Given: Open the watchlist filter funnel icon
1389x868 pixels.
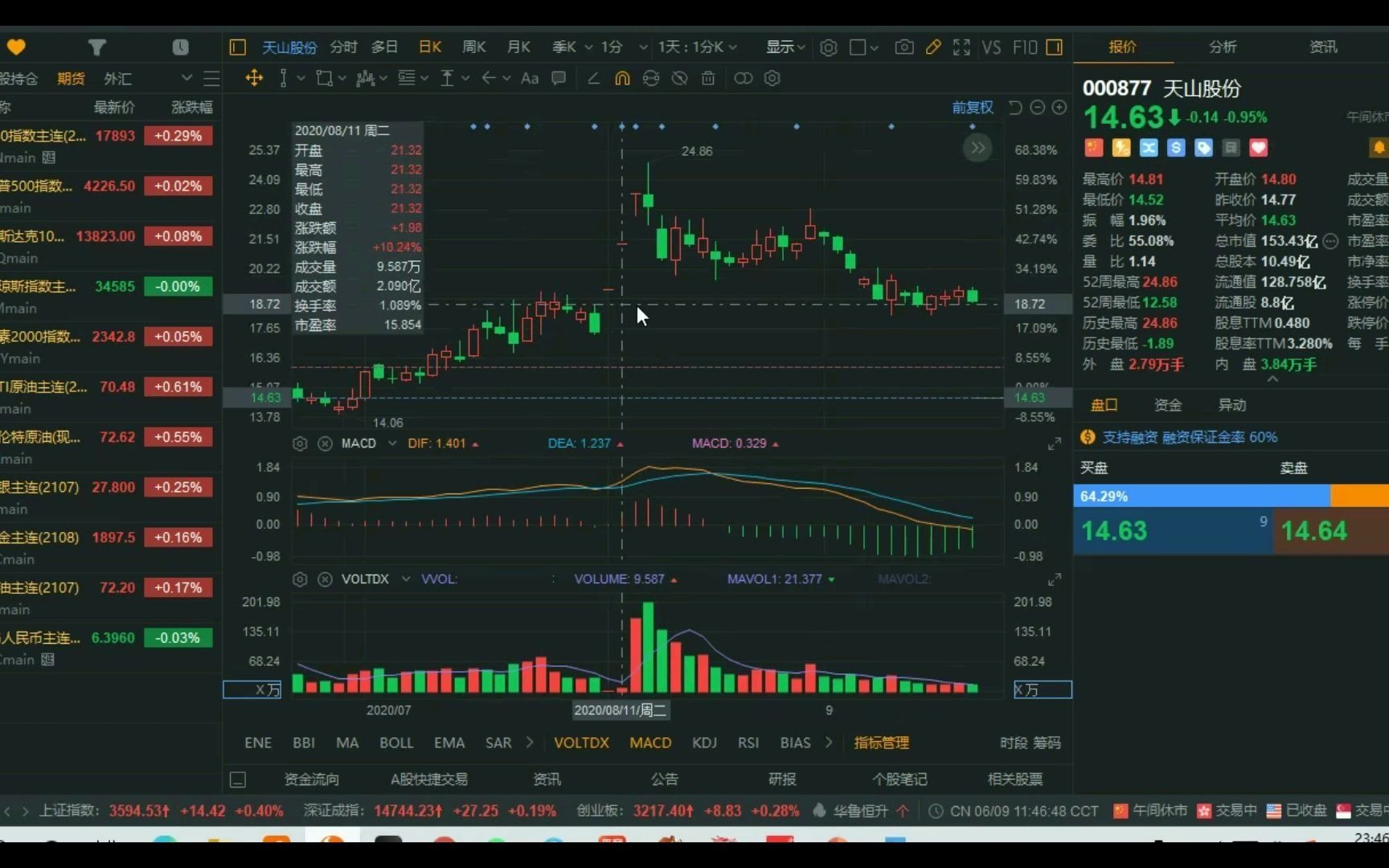Looking at the screenshot, I should (97, 47).
